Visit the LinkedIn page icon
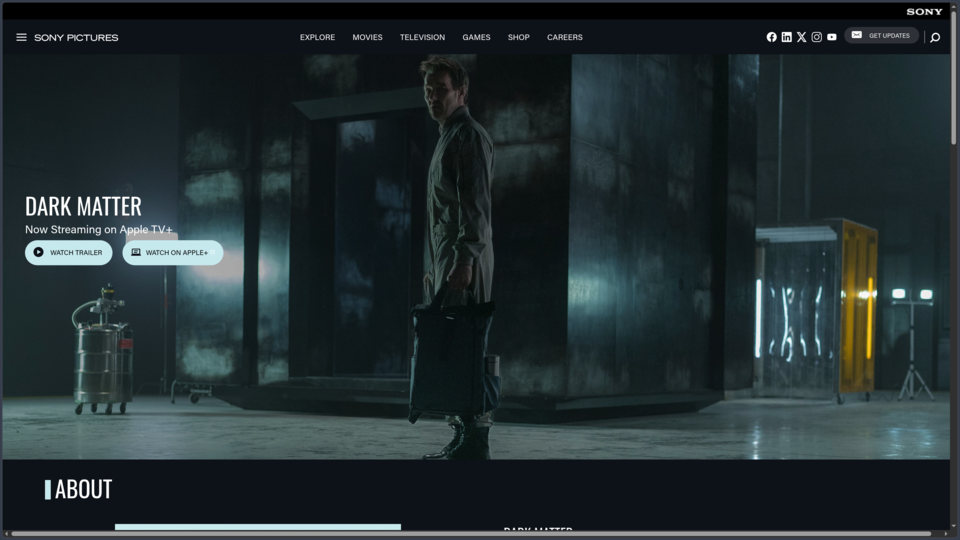 (787, 37)
